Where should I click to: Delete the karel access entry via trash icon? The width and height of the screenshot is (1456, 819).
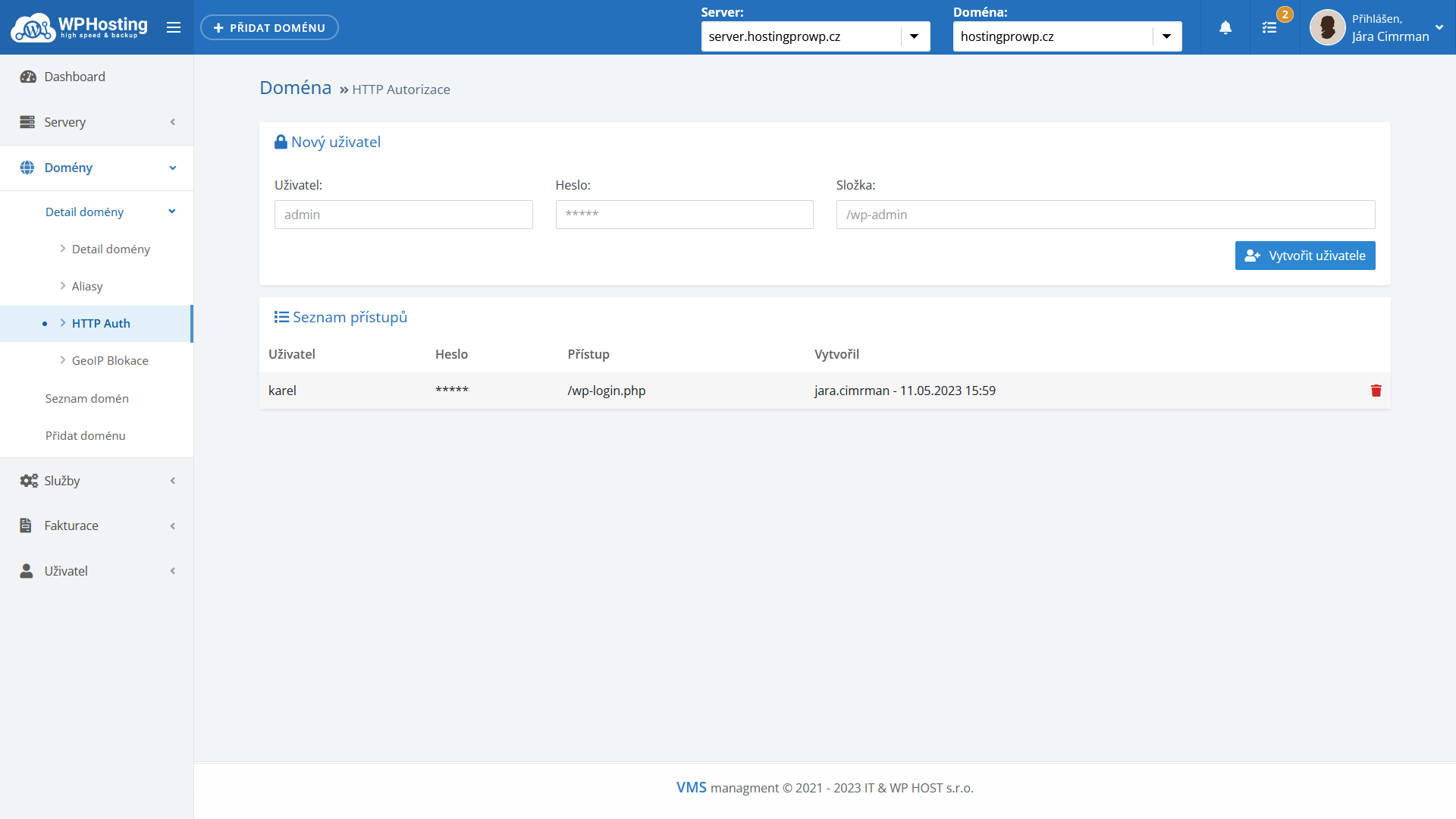point(1376,391)
